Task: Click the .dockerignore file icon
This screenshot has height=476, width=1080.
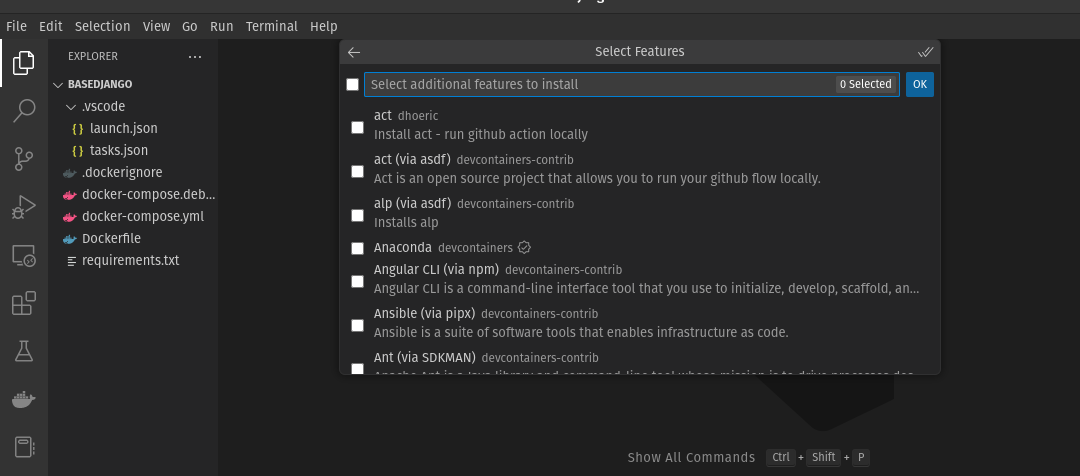Action: click(x=70, y=173)
